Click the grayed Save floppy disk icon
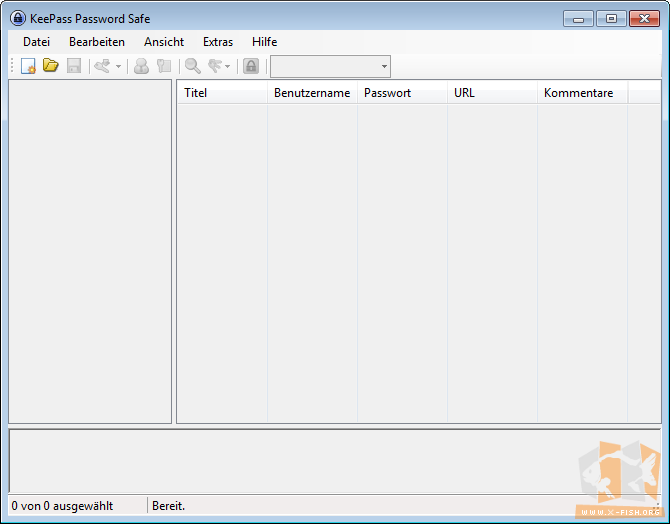Screen dimensions: 670x524 (x=74, y=66)
